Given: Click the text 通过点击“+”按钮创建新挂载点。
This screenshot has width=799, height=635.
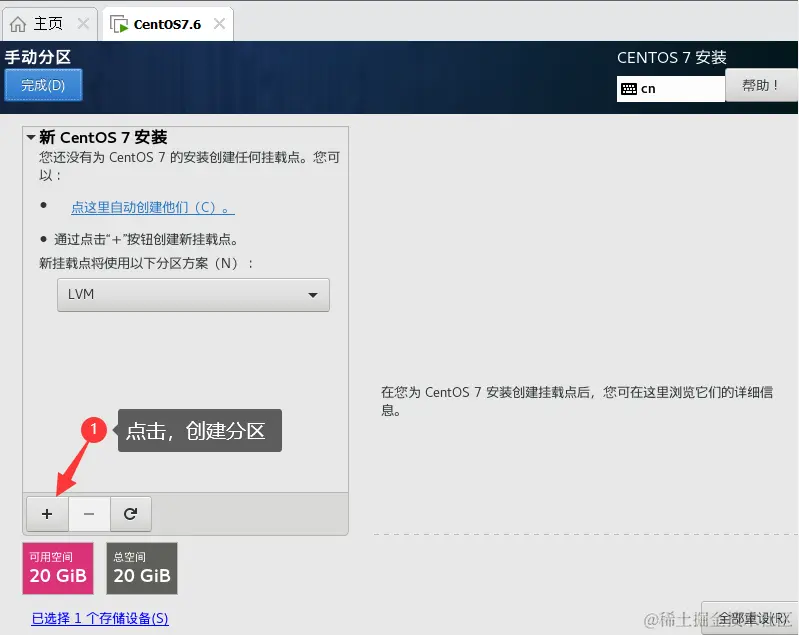Looking at the screenshot, I should point(147,239).
